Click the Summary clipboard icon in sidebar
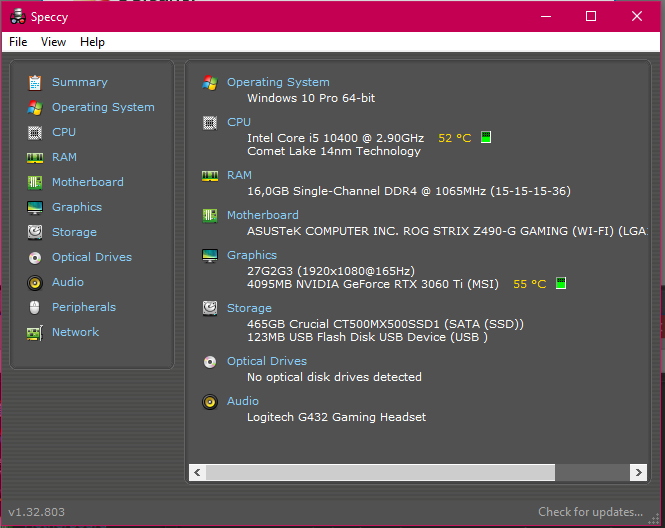 pyautogui.click(x=35, y=83)
